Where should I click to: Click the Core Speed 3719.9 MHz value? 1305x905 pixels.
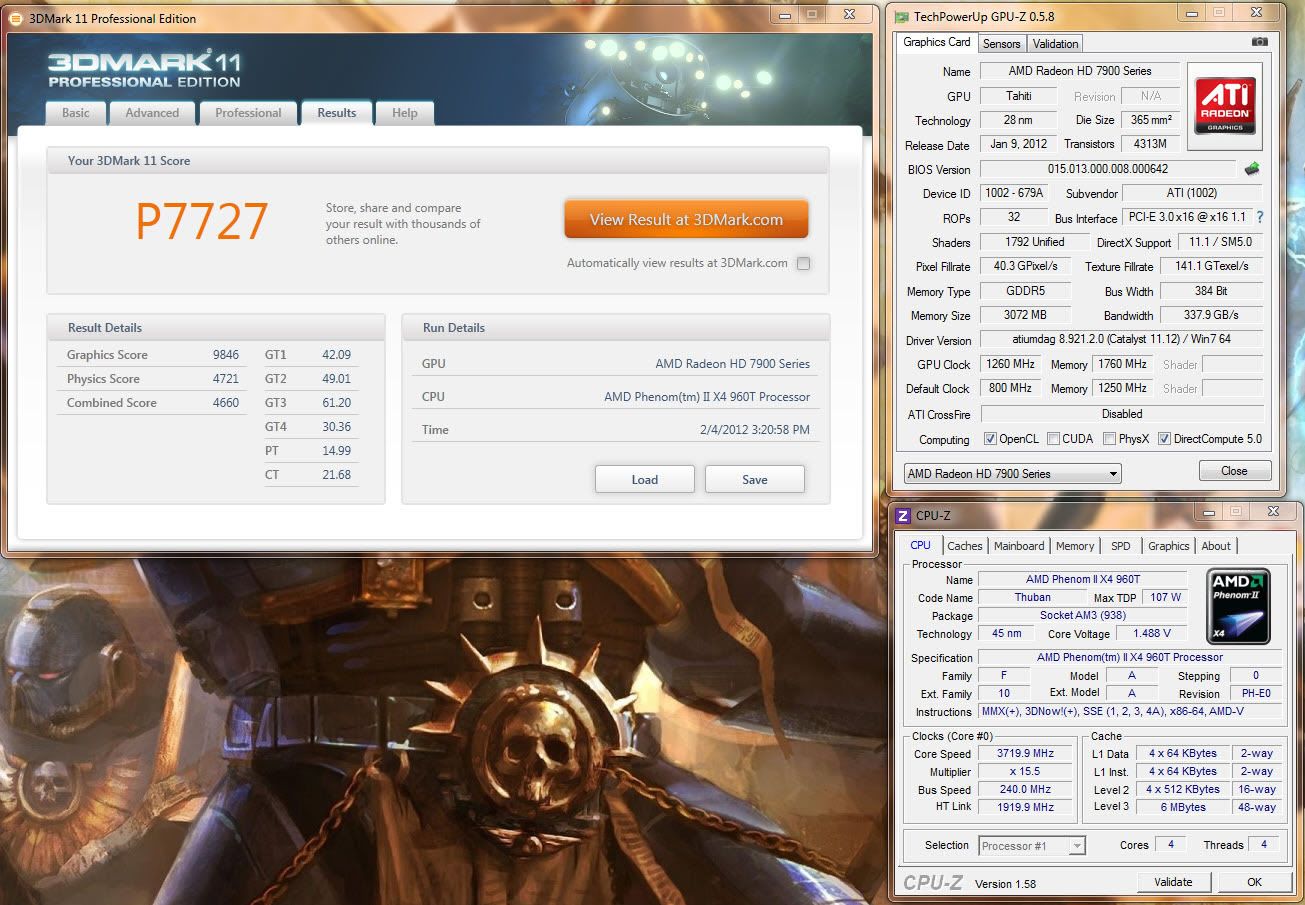point(1025,754)
